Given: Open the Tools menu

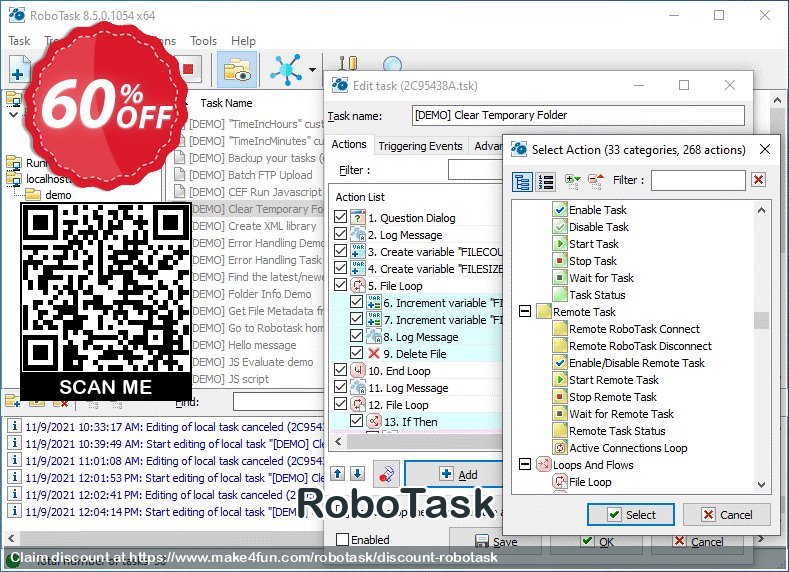Looking at the screenshot, I should (203, 41).
